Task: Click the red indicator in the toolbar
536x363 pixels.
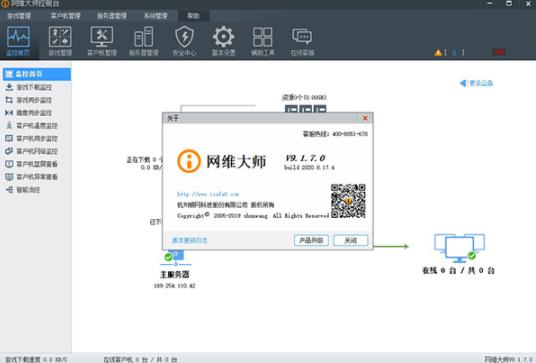Action: [x=499, y=52]
